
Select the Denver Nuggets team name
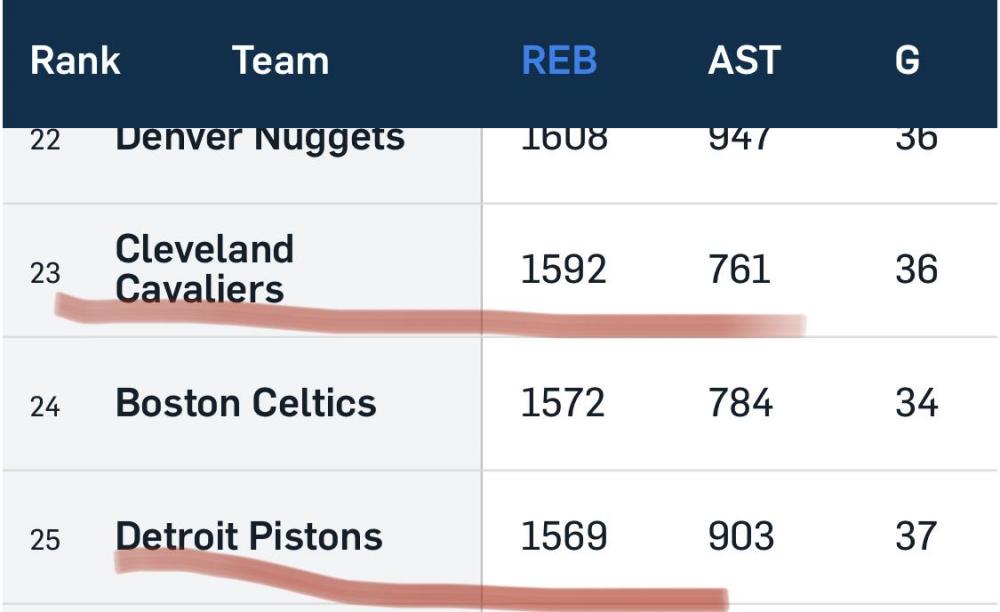point(260,140)
